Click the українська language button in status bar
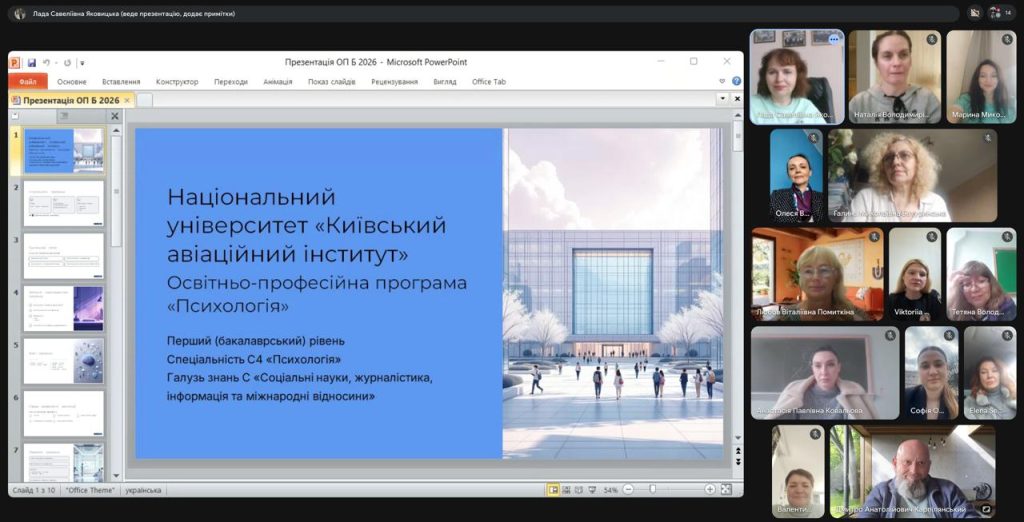This screenshot has height=522, width=1024. (143, 490)
